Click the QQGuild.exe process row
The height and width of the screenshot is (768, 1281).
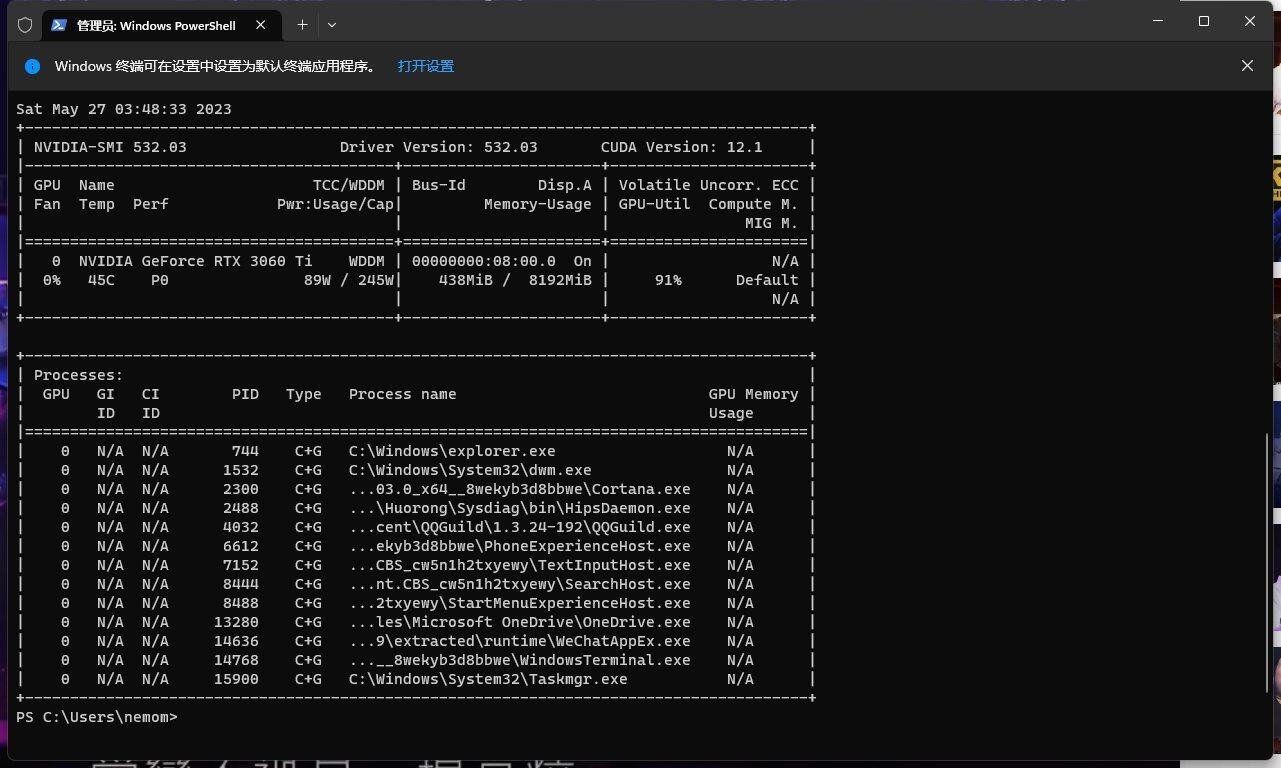click(416, 527)
